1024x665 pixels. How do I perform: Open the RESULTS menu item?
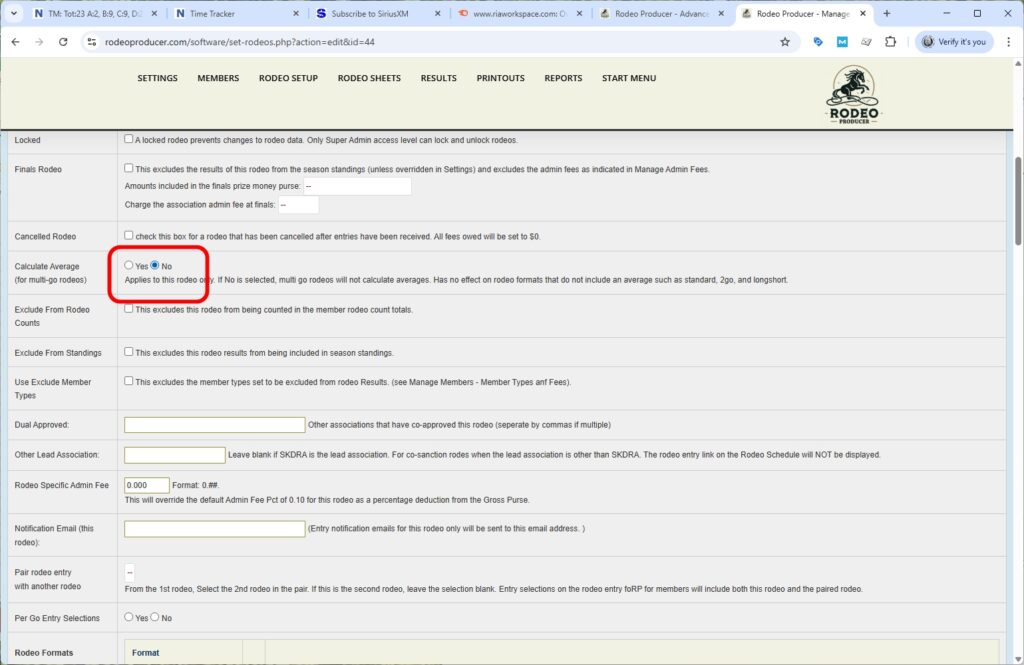pos(438,78)
